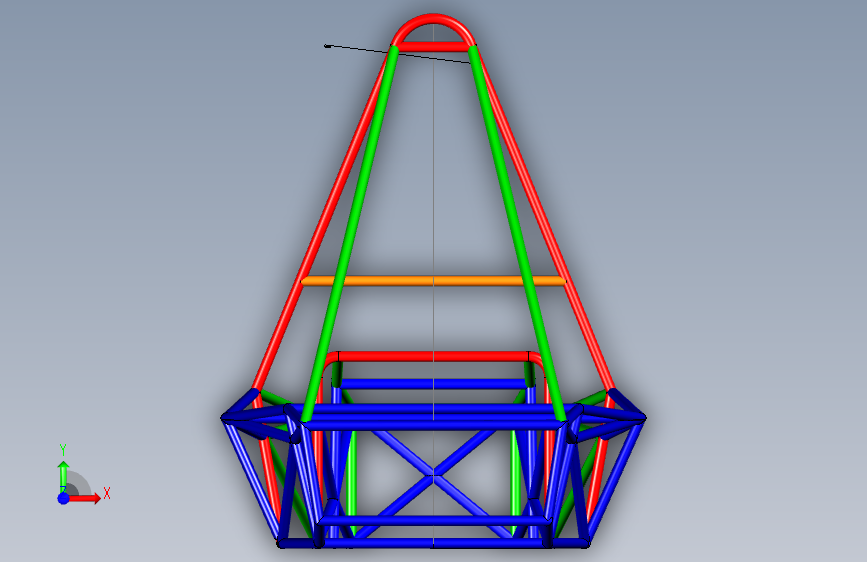Click the blue Z axis sphere of triad
Image resolution: width=867 pixels, height=562 pixels.
64,498
